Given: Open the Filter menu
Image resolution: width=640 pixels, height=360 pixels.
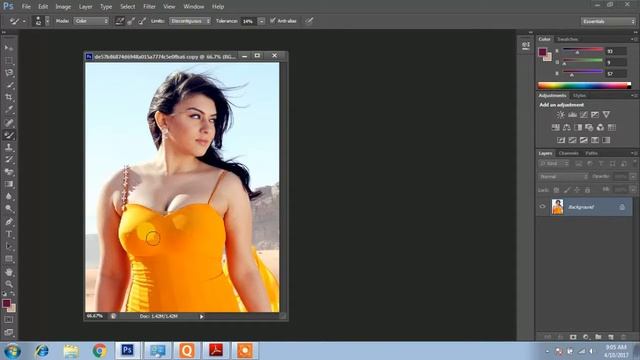Looking at the screenshot, I should point(149,7).
